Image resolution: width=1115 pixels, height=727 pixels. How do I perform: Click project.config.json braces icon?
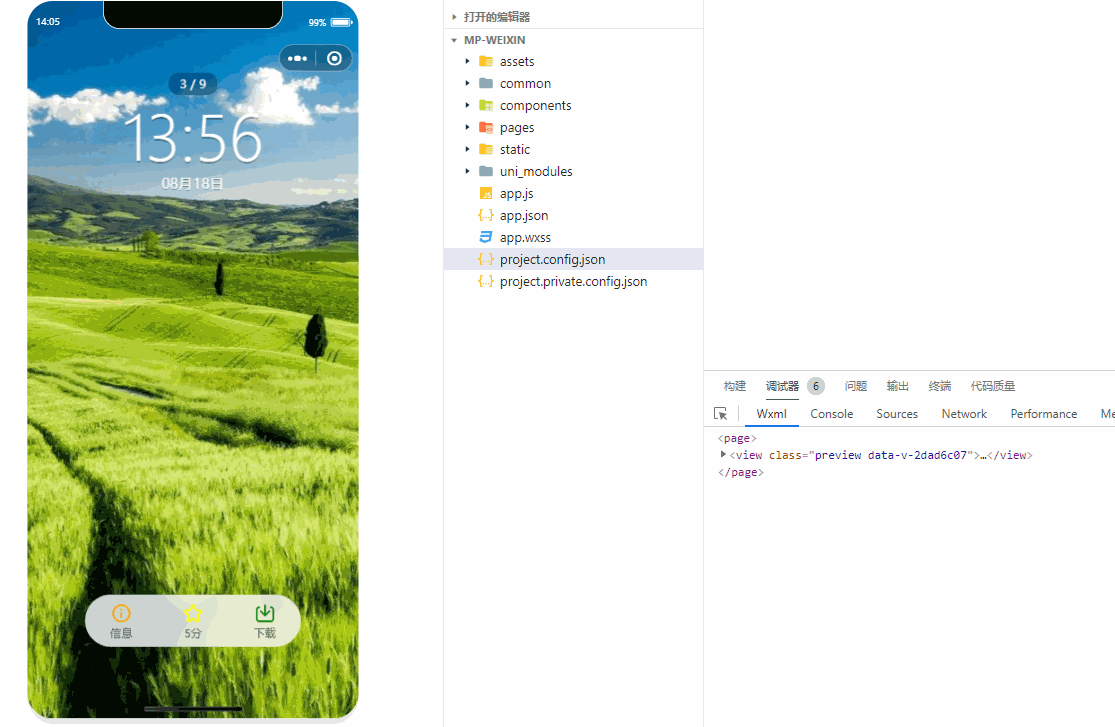coord(486,260)
